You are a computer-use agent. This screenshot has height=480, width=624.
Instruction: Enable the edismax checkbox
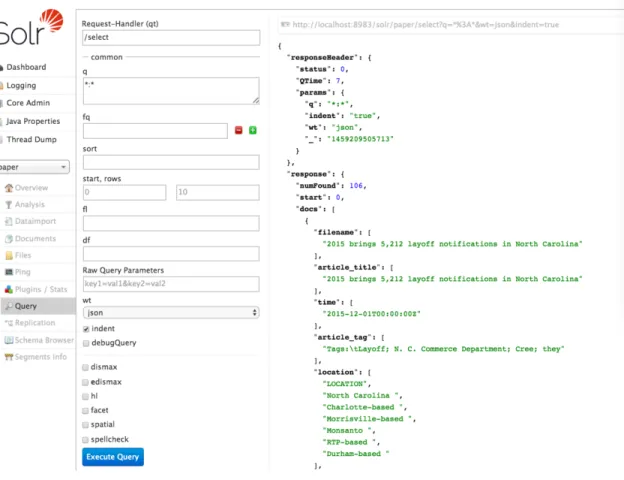click(x=85, y=382)
